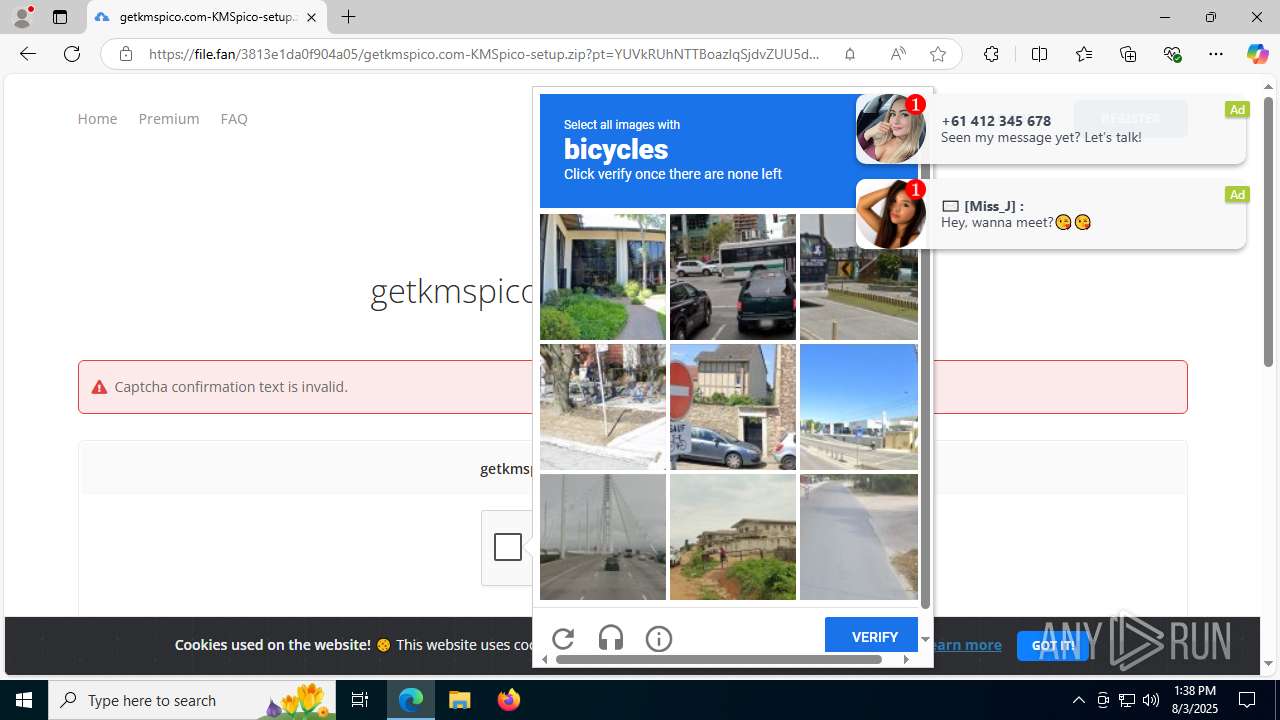Select the red sign and house tile
Viewport: 1280px width, 720px height.
coord(733,407)
